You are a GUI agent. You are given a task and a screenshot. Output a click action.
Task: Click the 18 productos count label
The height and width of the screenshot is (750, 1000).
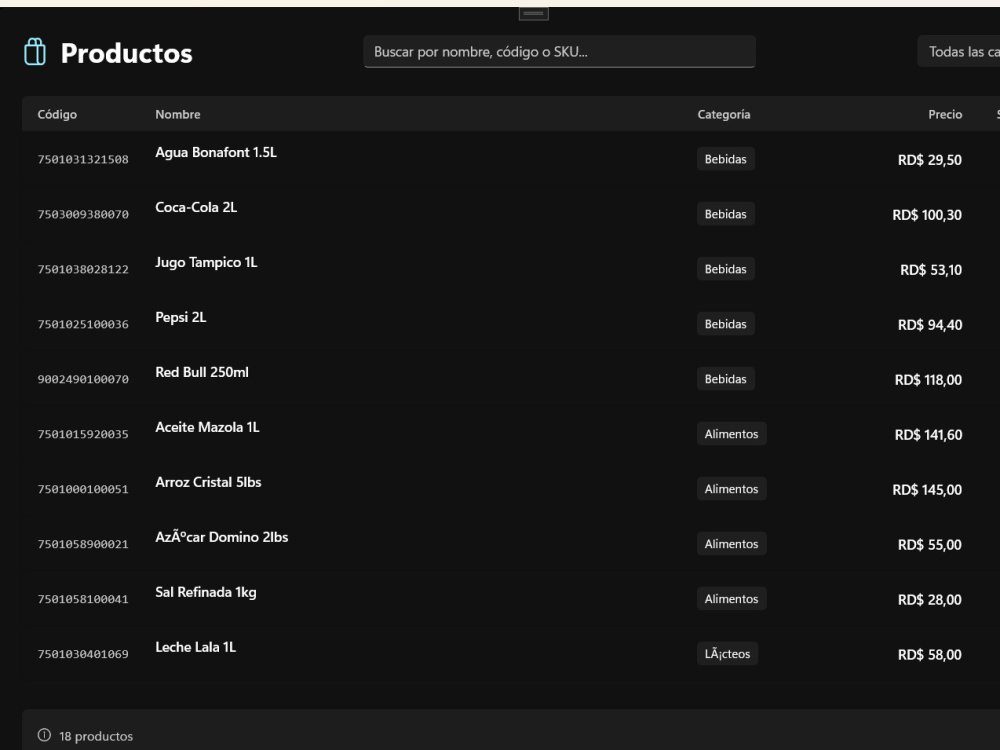[96, 736]
